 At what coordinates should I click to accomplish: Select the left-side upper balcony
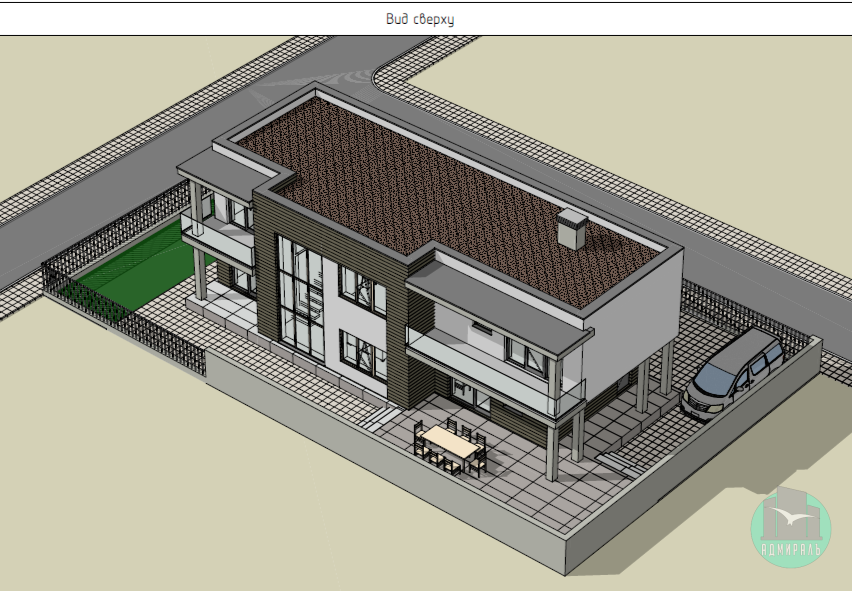click(x=217, y=231)
